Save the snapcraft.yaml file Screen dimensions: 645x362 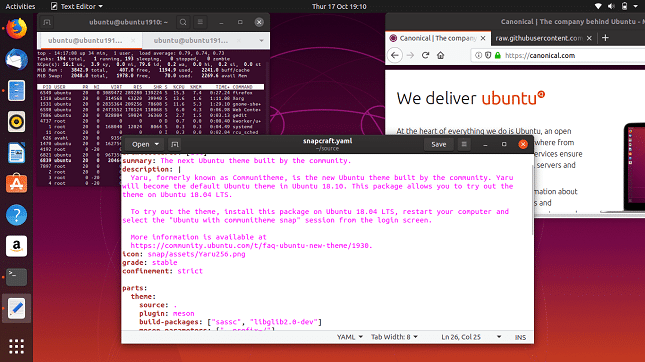(x=439, y=144)
